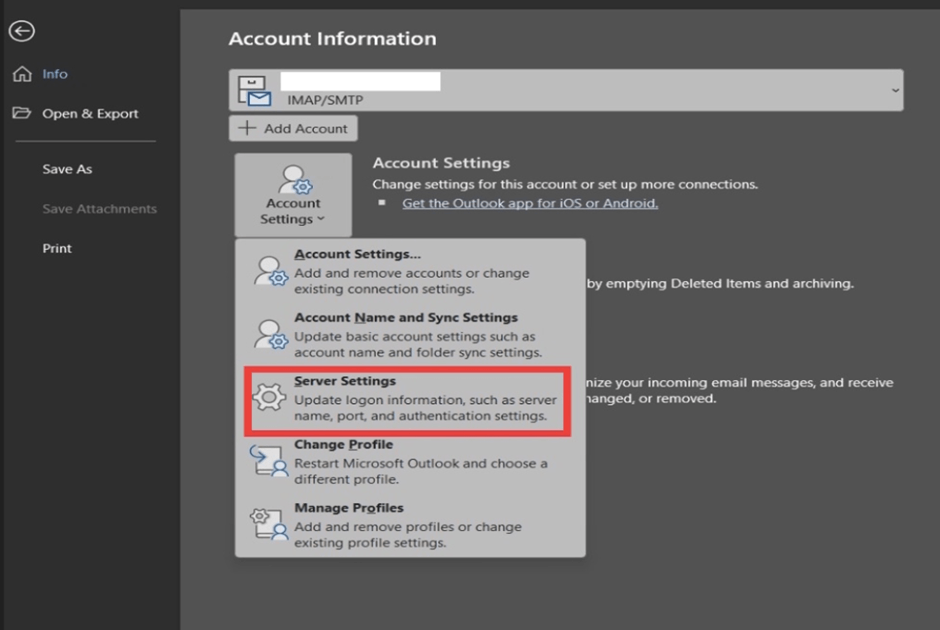Click the Info home icon
The height and width of the screenshot is (630, 940).
pyautogui.click(x=22, y=74)
